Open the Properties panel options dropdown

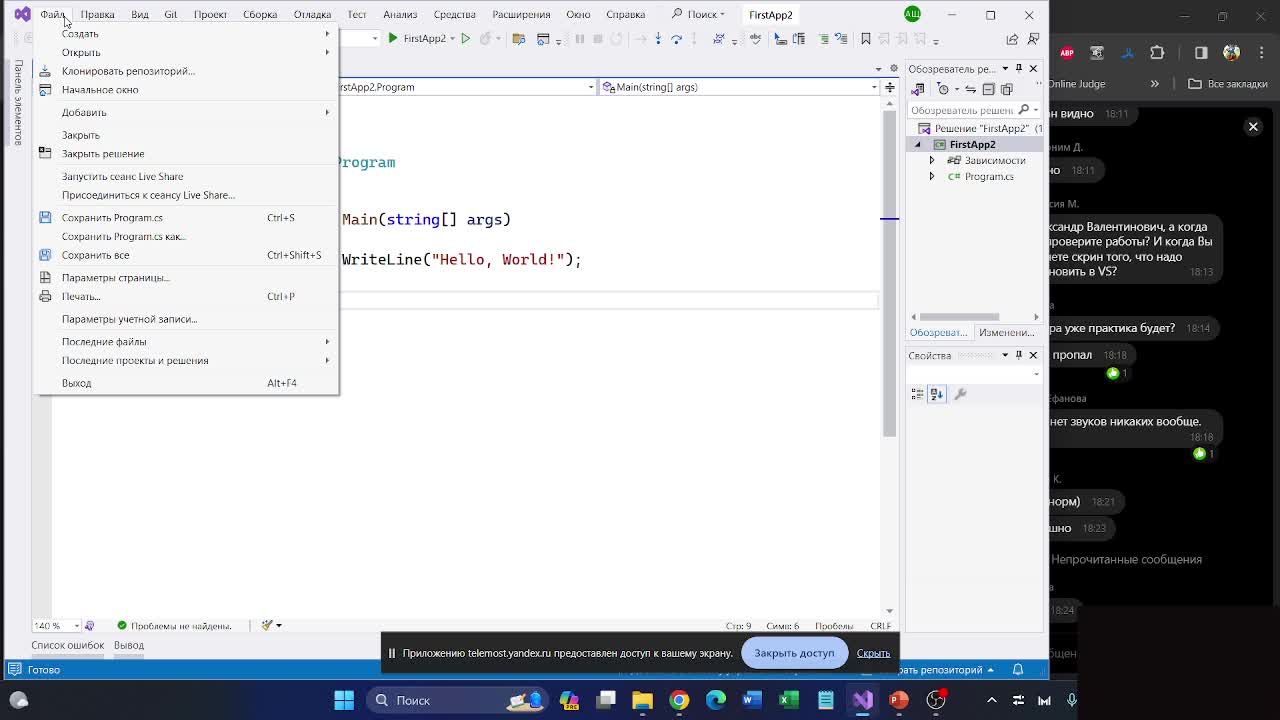tap(1005, 355)
